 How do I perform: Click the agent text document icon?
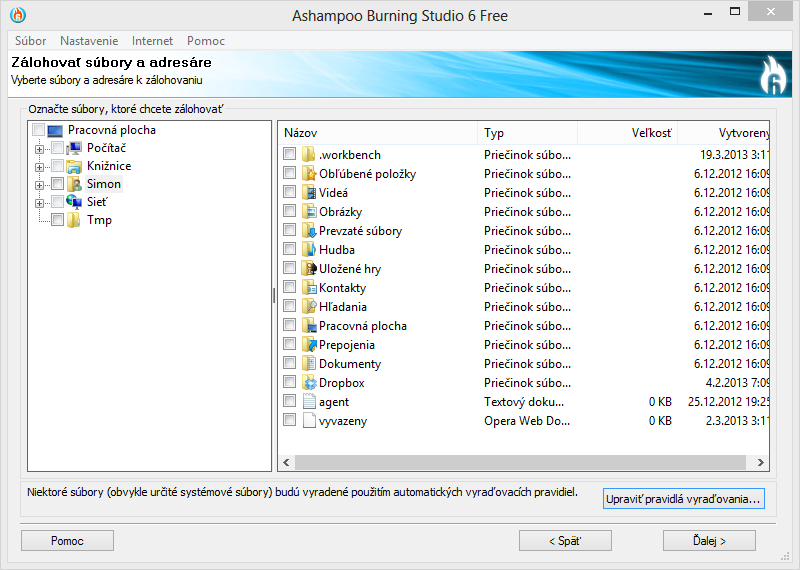point(309,402)
